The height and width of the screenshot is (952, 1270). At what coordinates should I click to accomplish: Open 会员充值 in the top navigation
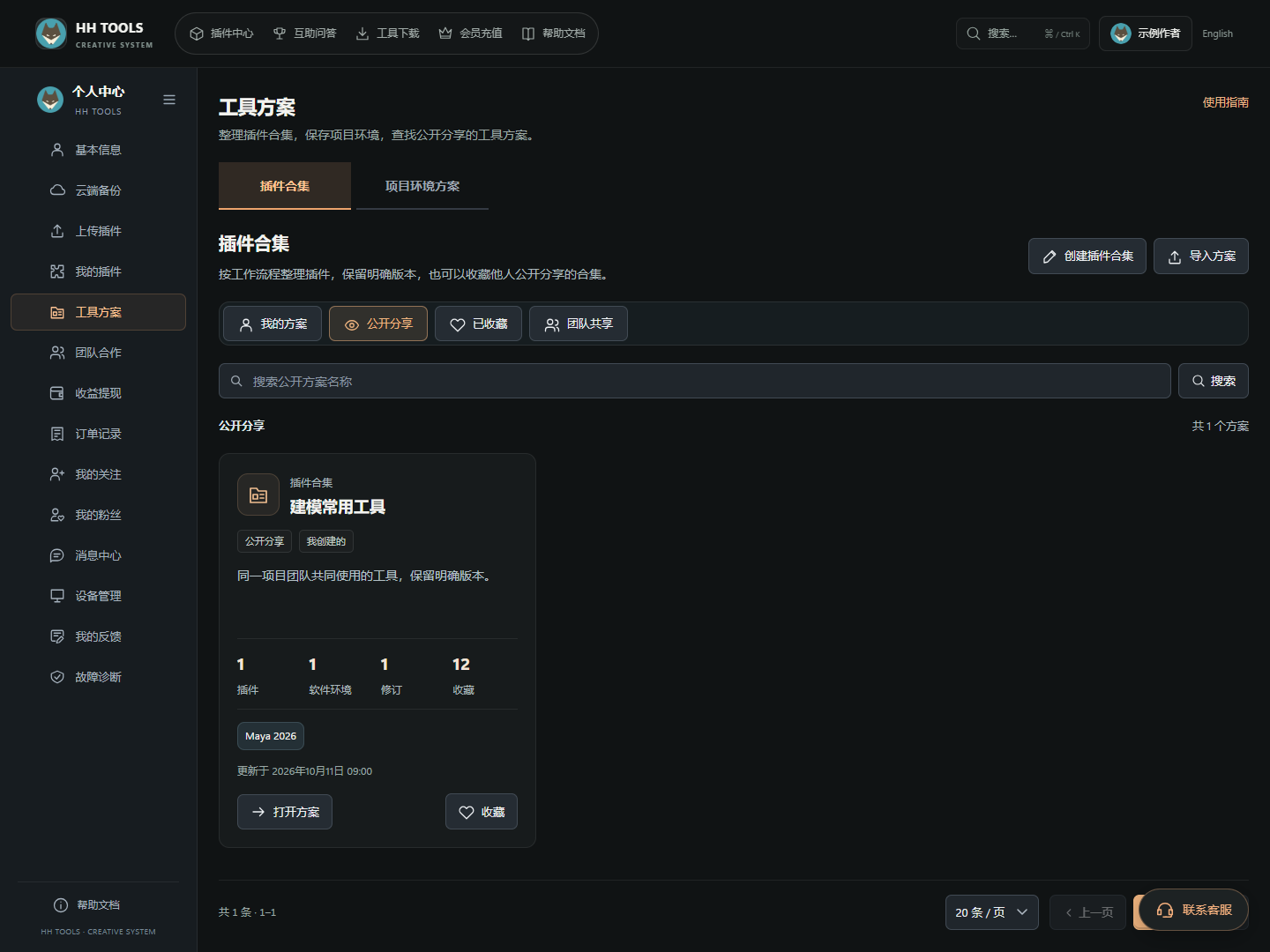(470, 33)
